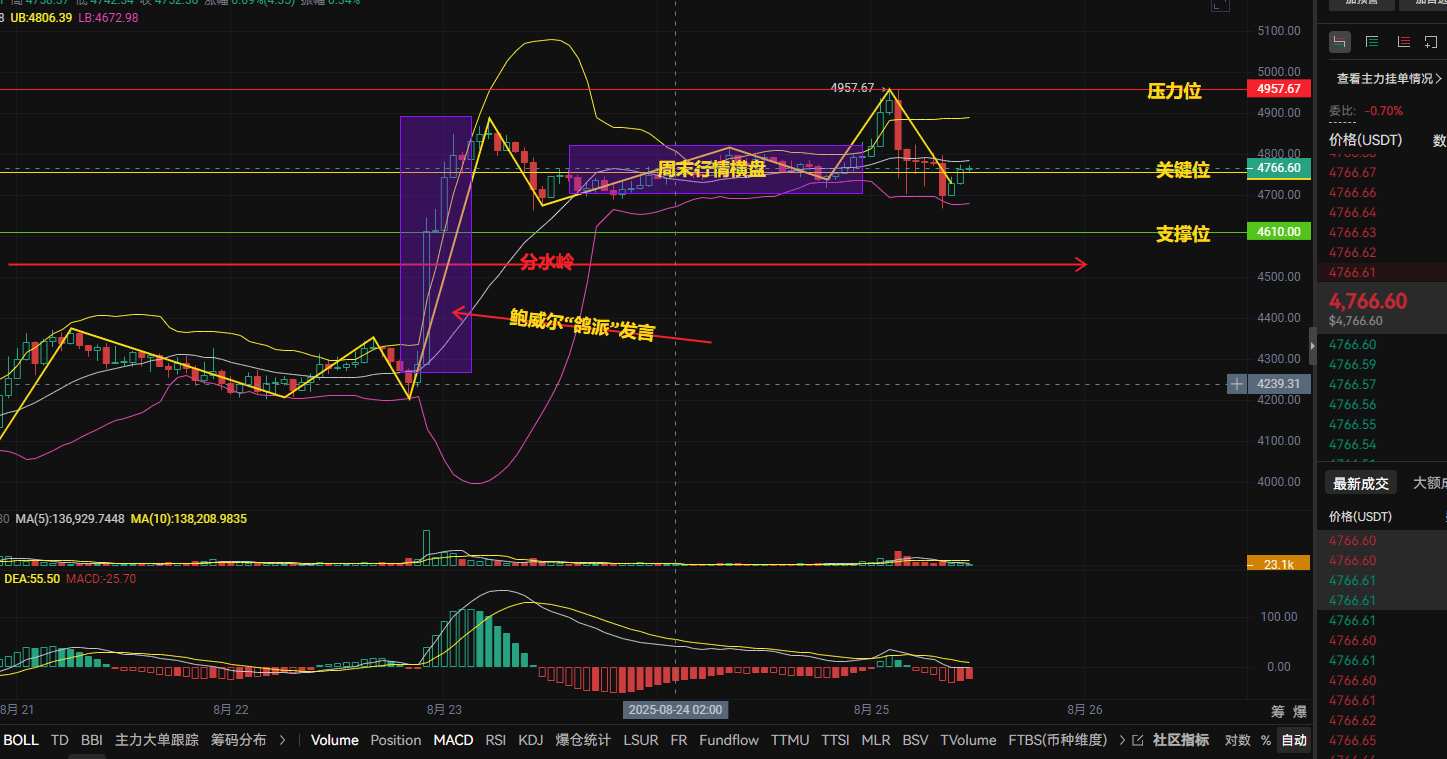This screenshot has width=1447, height=759.
Task: Click MACD:-25.70 value label
Action: (x=101, y=579)
